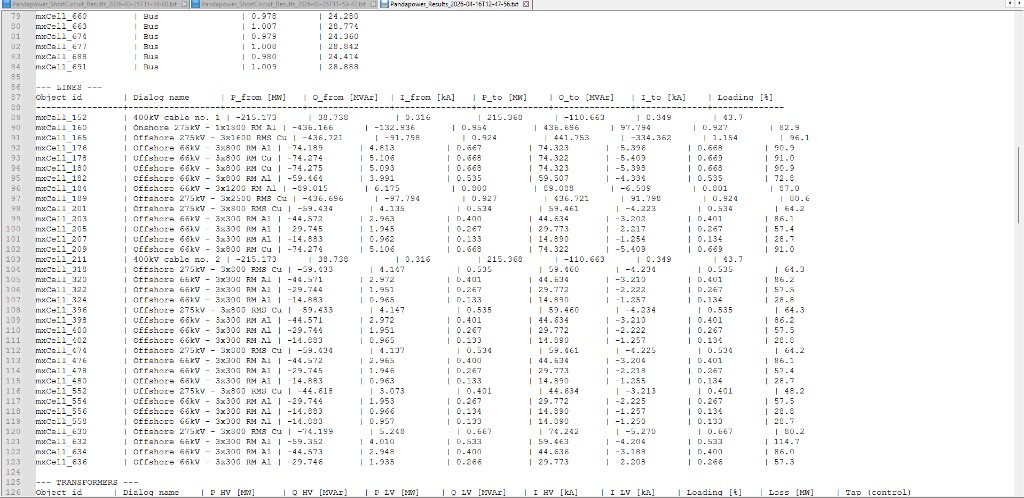Click the 'I_from [kA]' column header
The image size is (1024, 498).
coord(426,97)
